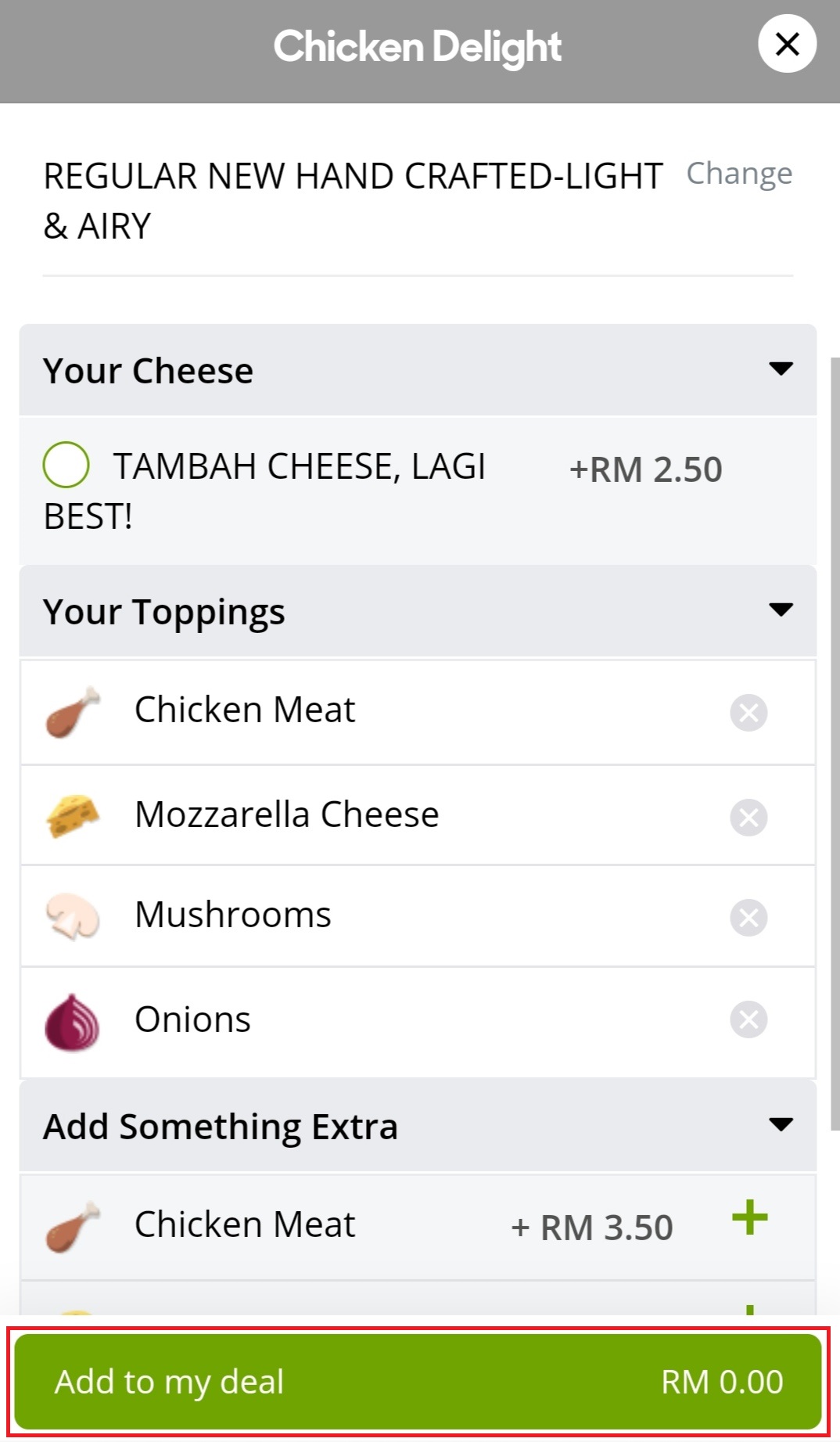The image size is (840, 1442).
Task: Remove Chicken Meat from your toppings
Action: point(748,713)
